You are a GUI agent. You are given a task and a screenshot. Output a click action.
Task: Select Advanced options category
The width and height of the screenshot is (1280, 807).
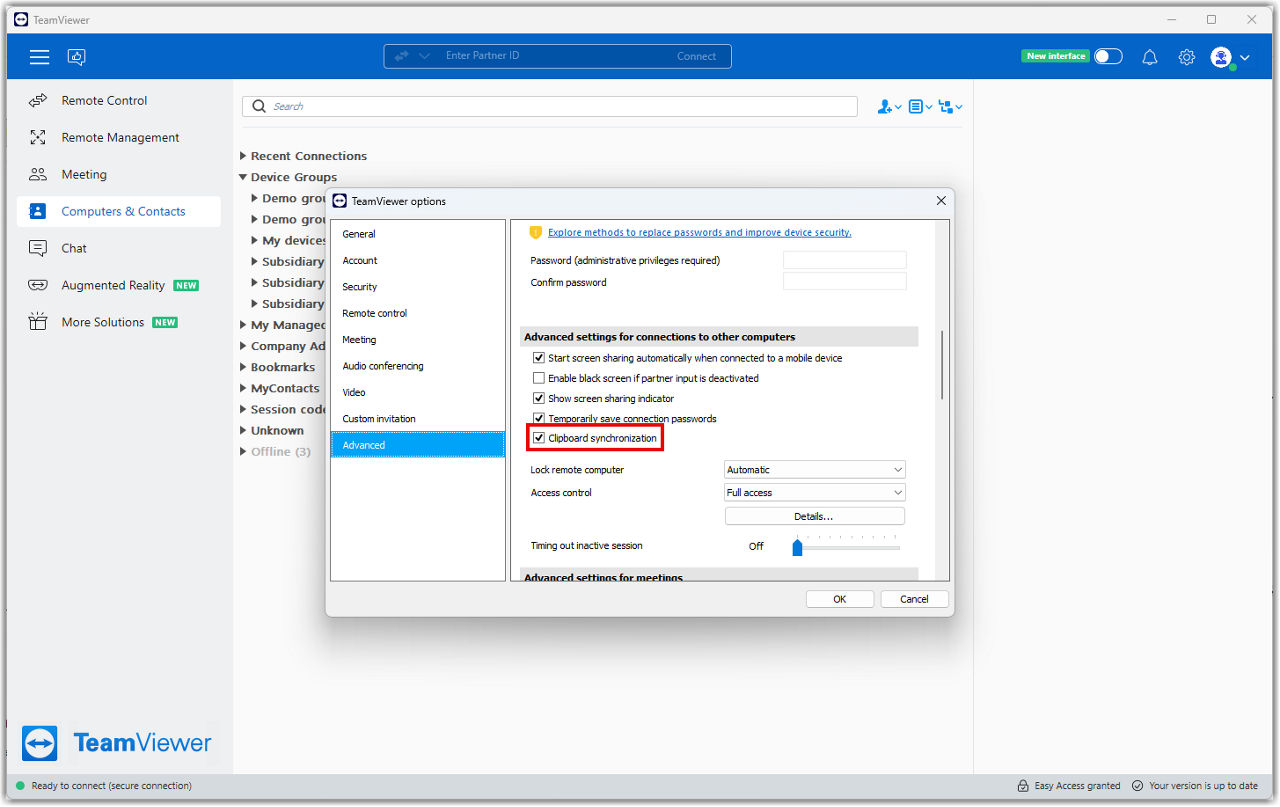point(417,445)
